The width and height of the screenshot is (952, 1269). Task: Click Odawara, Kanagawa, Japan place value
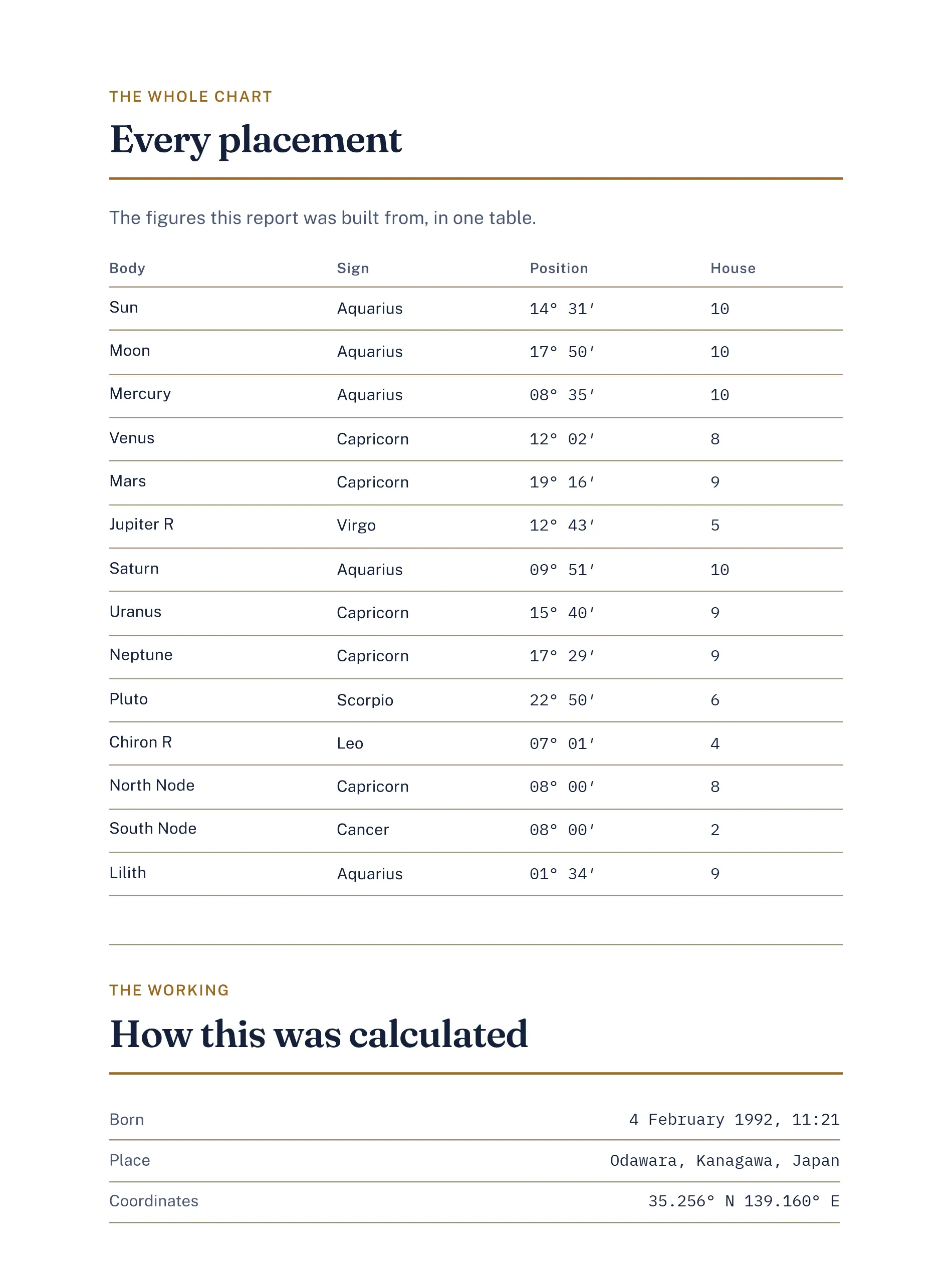724,1161
